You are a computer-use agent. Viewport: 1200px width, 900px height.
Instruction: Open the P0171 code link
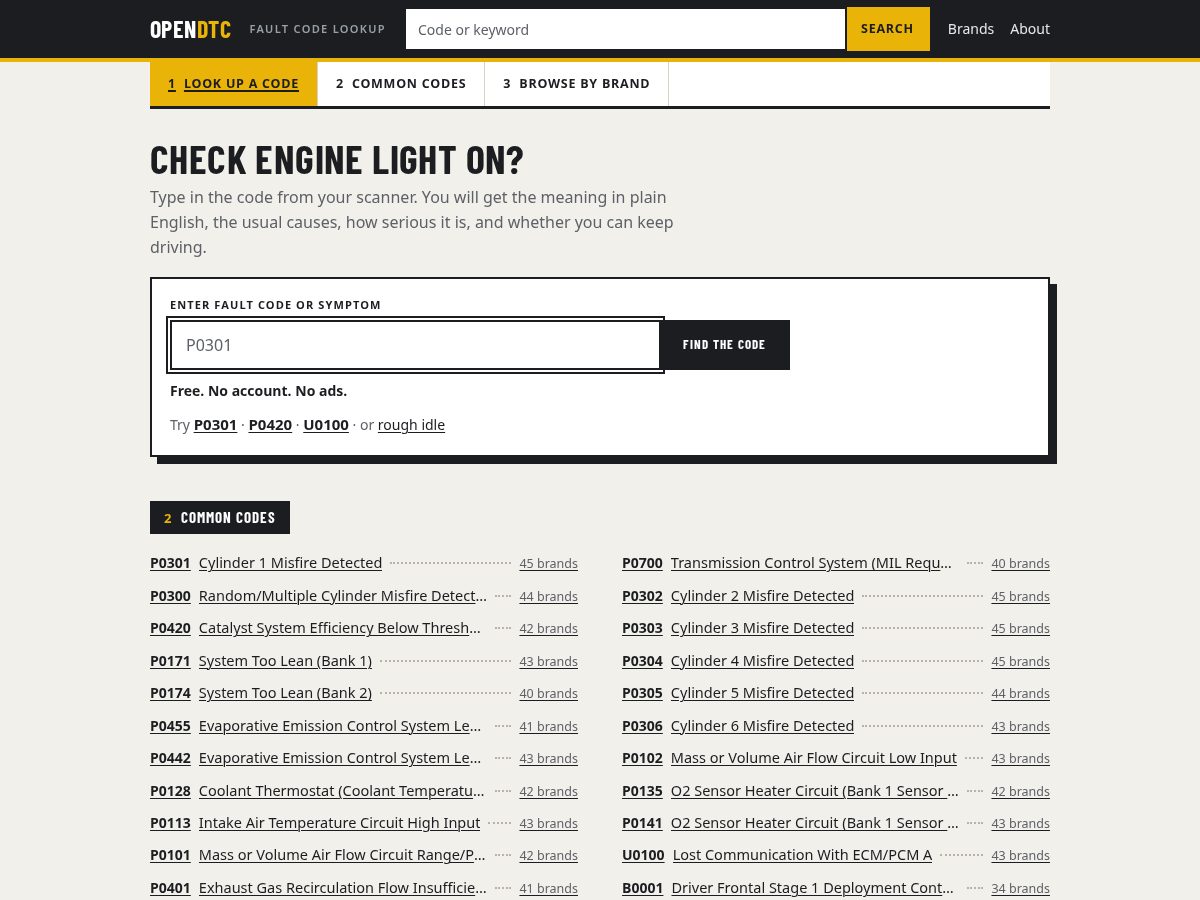point(170,661)
